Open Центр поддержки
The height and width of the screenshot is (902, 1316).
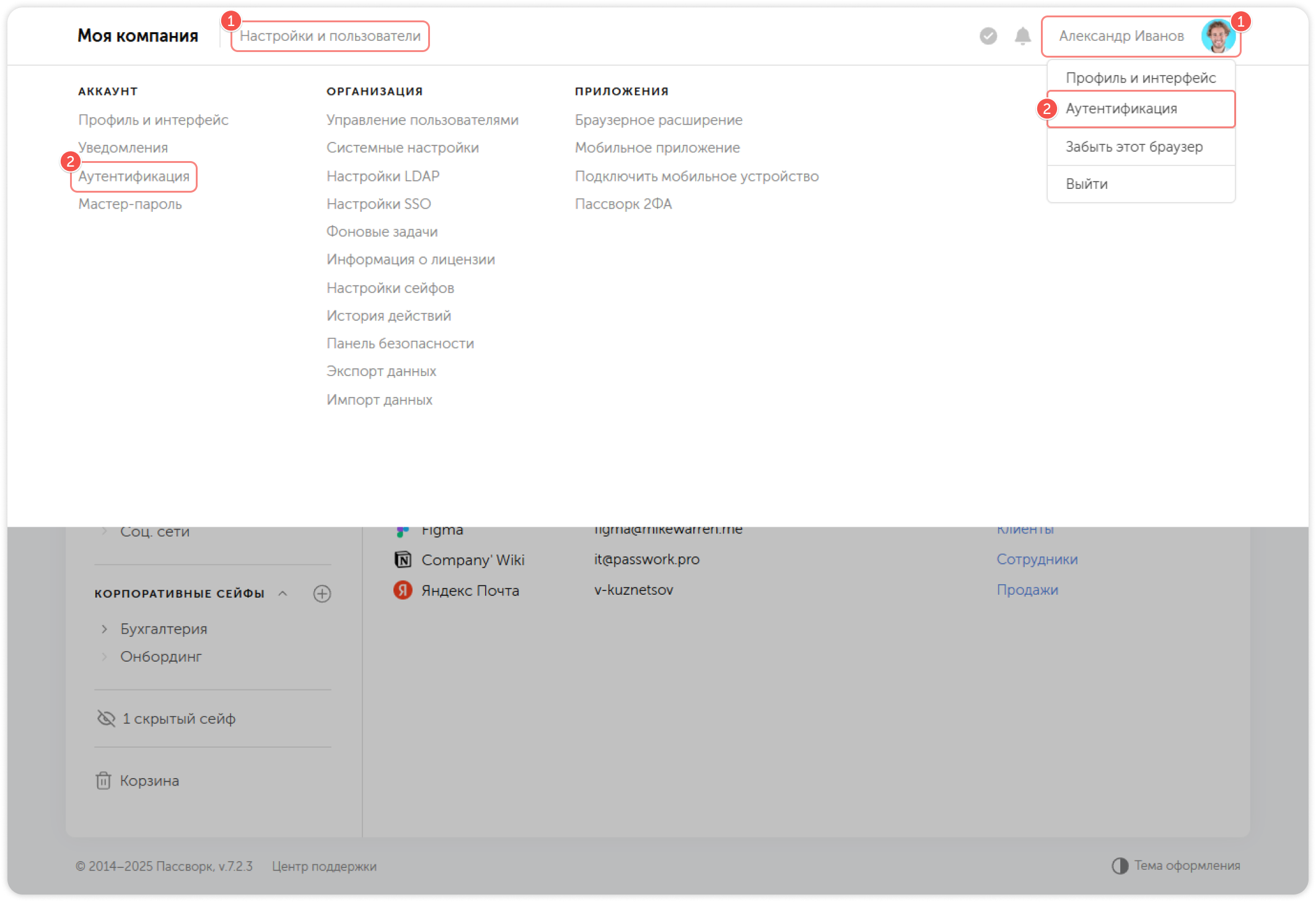pyautogui.click(x=325, y=866)
